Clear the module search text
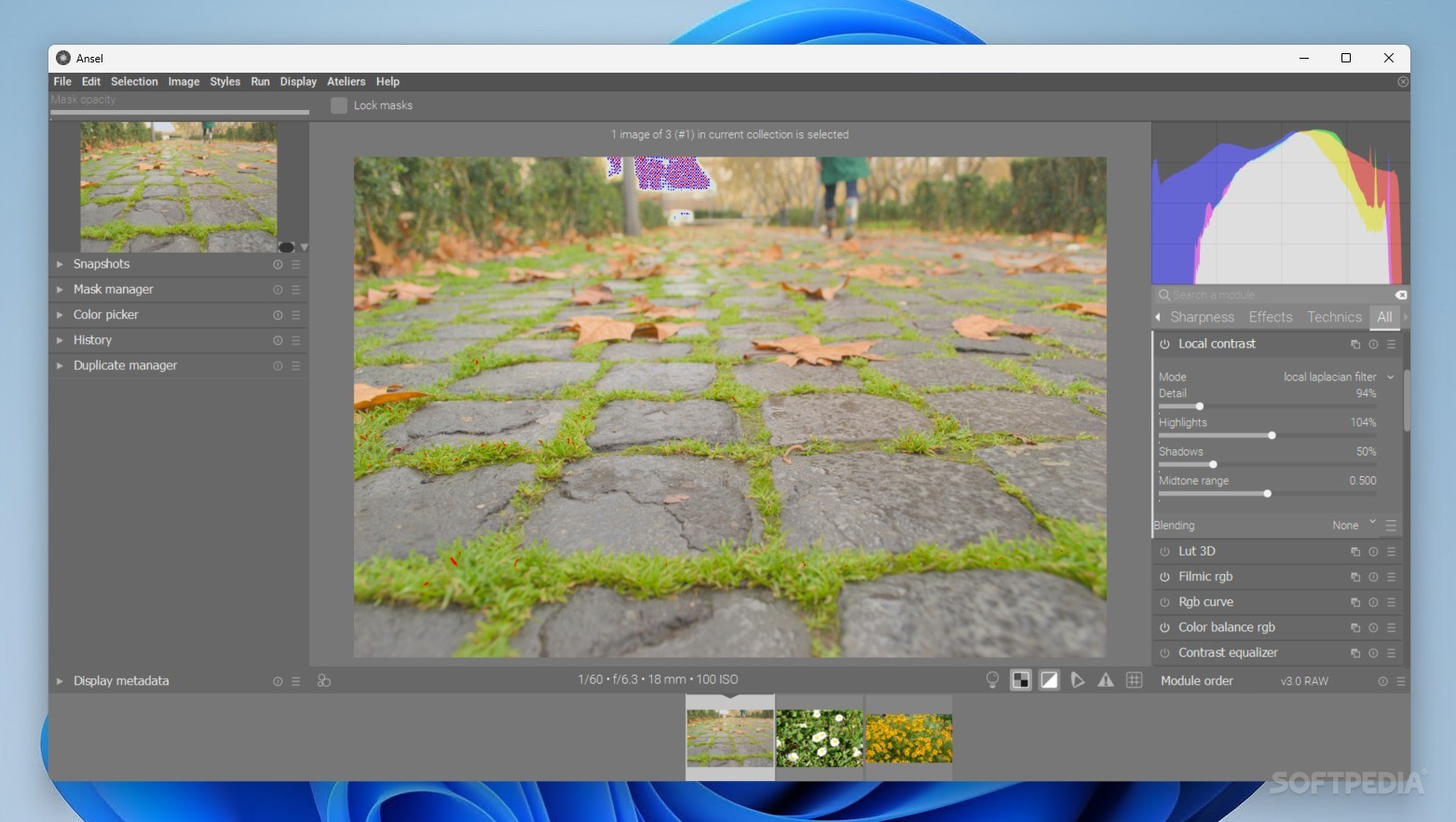 (x=1401, y=295)
